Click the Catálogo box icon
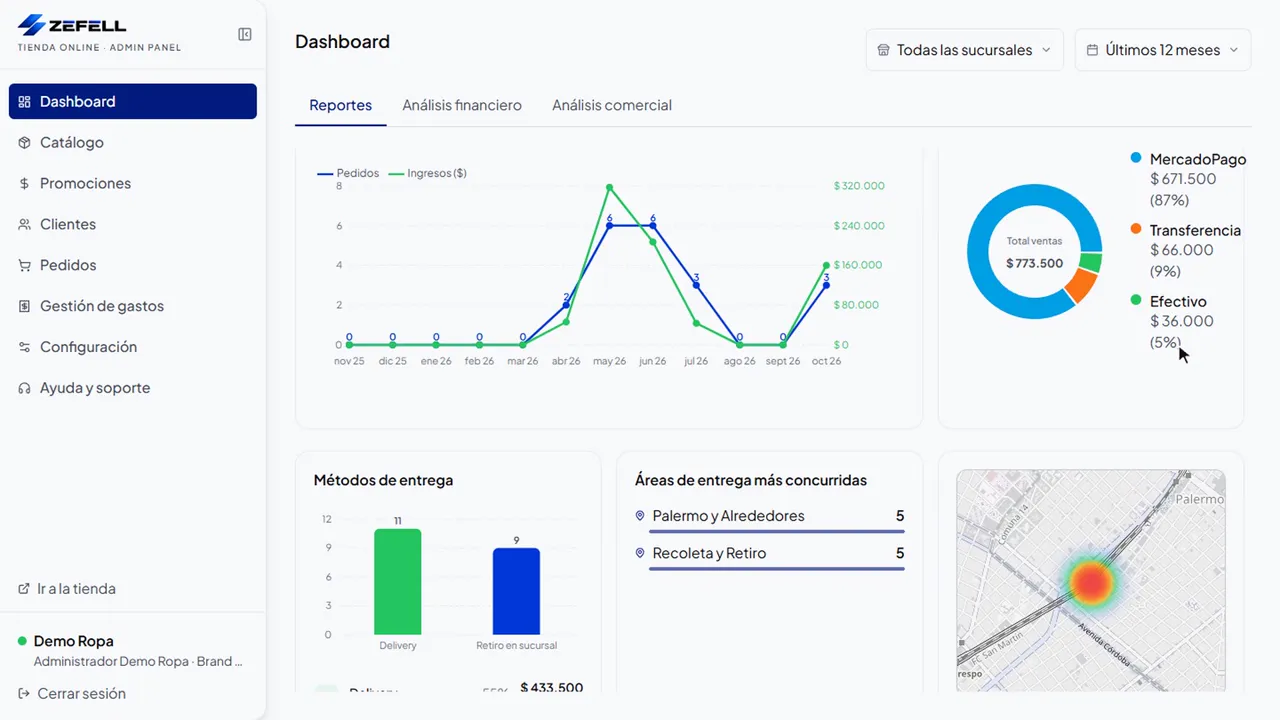Viewport: 1280px width, 720px height. [x=25, y=143]
